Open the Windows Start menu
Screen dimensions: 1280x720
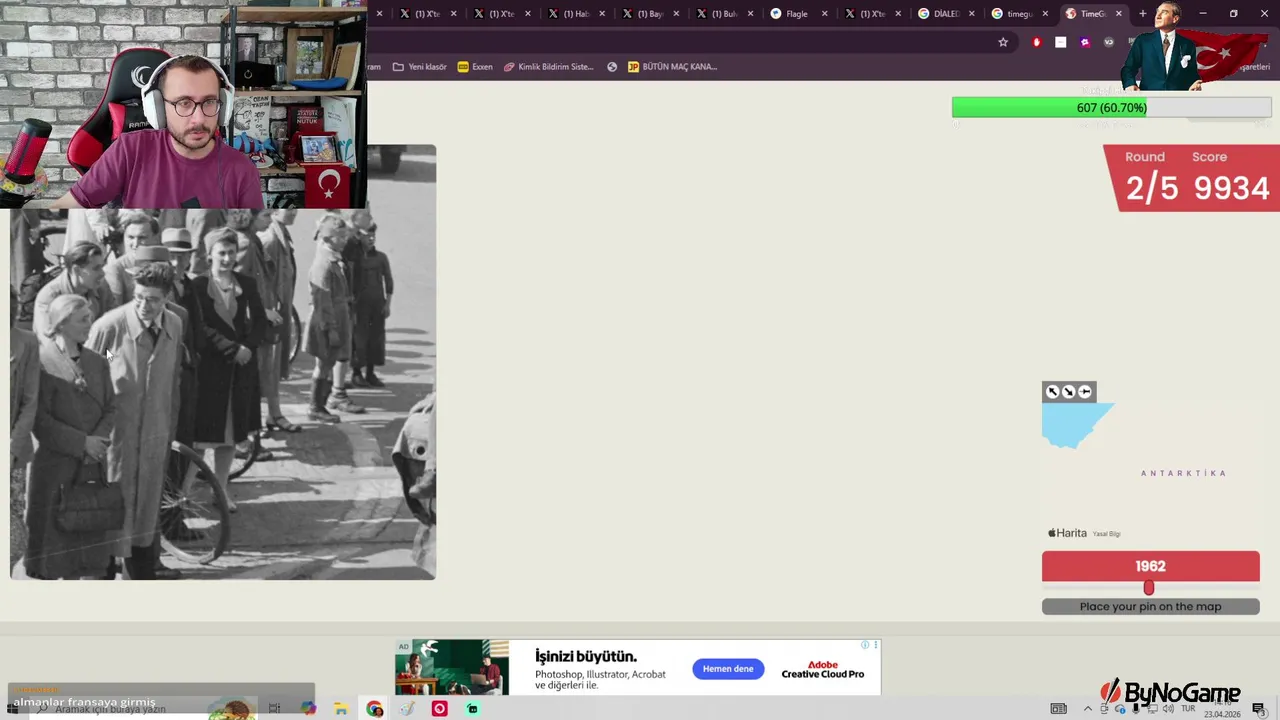pos(13,709)
